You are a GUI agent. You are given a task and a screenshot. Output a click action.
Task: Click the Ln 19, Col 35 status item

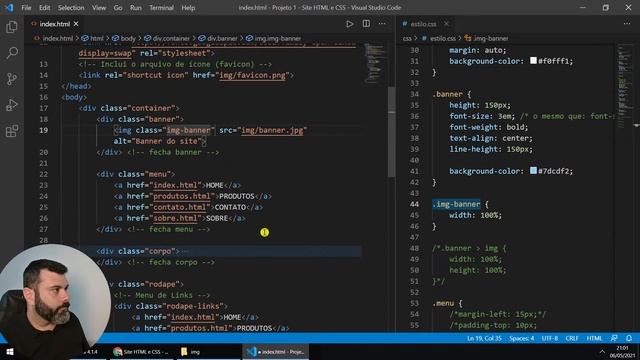(x=484, y=338)
